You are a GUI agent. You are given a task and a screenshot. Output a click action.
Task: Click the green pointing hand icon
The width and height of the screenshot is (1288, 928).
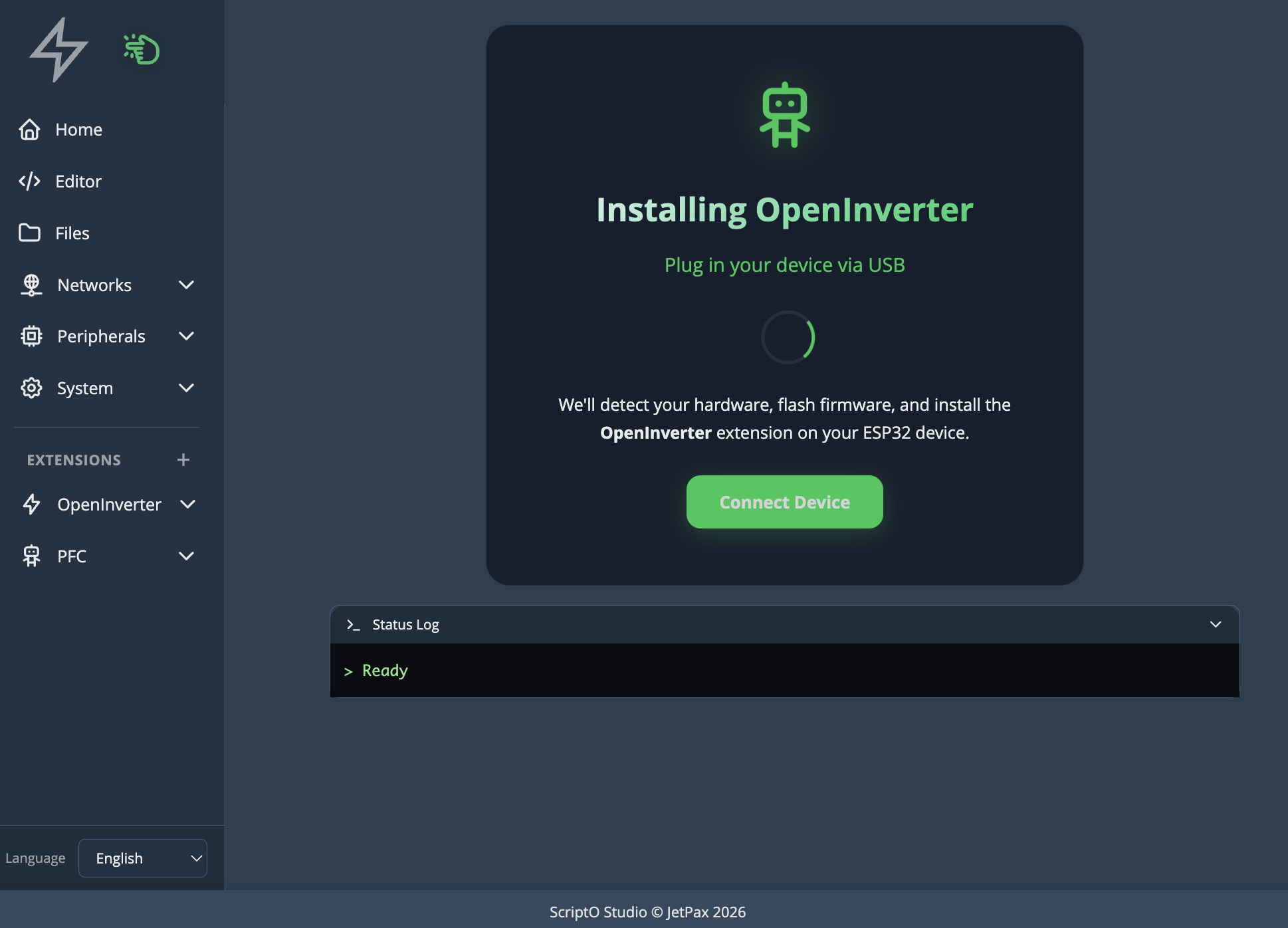tap(142, 49)
